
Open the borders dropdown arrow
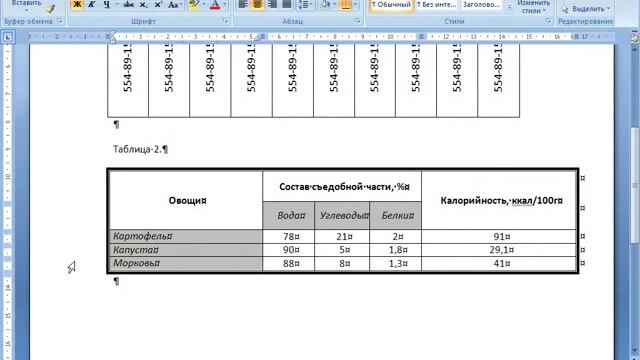(355, 4)
